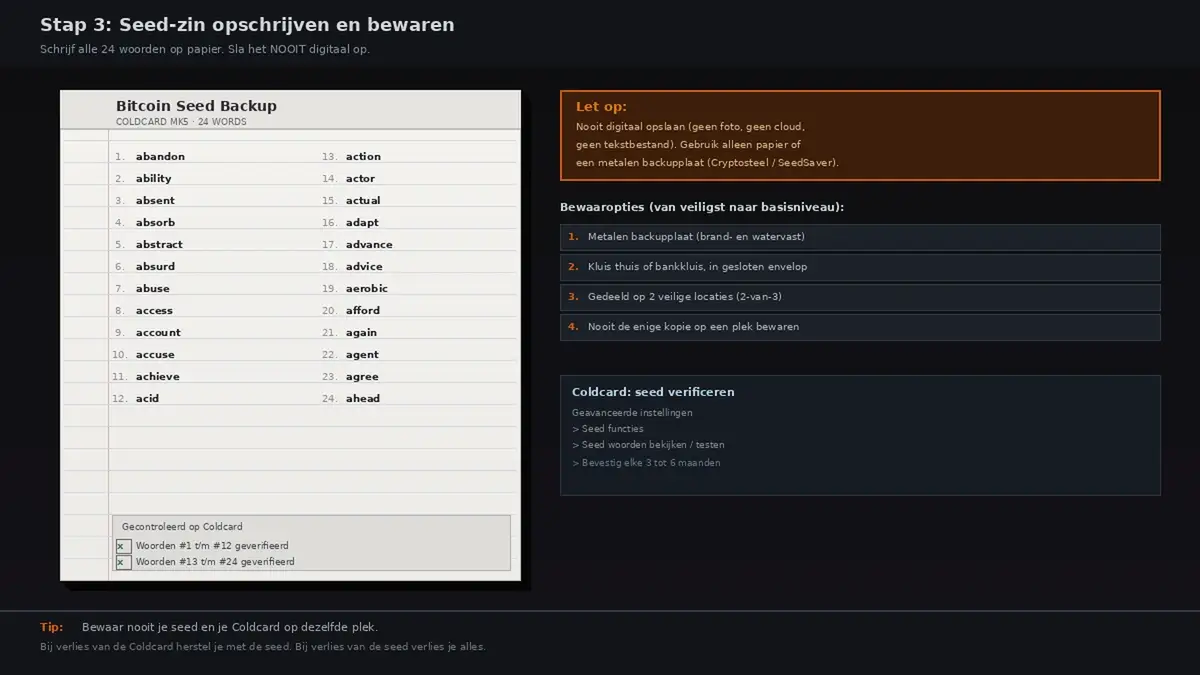Click the Geavanceerde instellingen menu line
The height and width of the screenshot is (675, 1200).
point(632,413)
